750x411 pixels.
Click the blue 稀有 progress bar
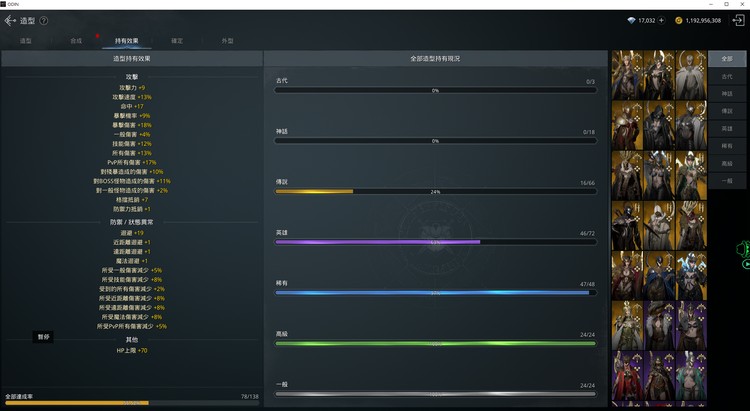coord(435,292)
